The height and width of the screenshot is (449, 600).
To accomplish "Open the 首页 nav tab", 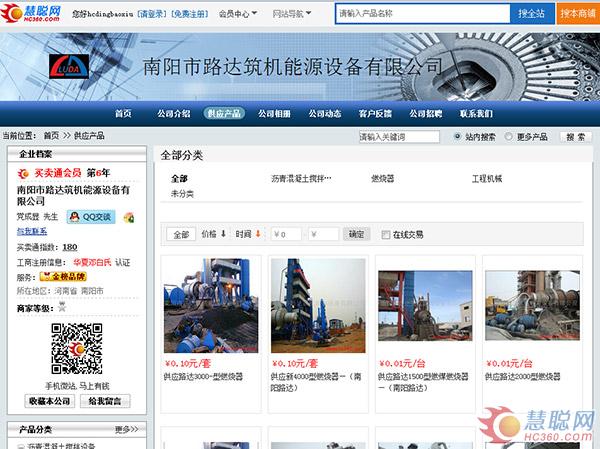I will pyautogui.click(x=123, y=114).
